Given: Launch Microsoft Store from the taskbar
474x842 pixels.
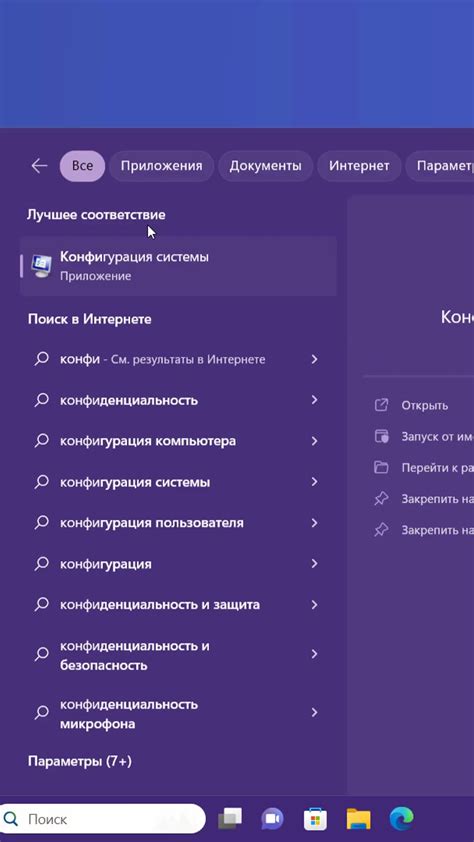Looking at the screenshot, I should click(x=315, y=819).
